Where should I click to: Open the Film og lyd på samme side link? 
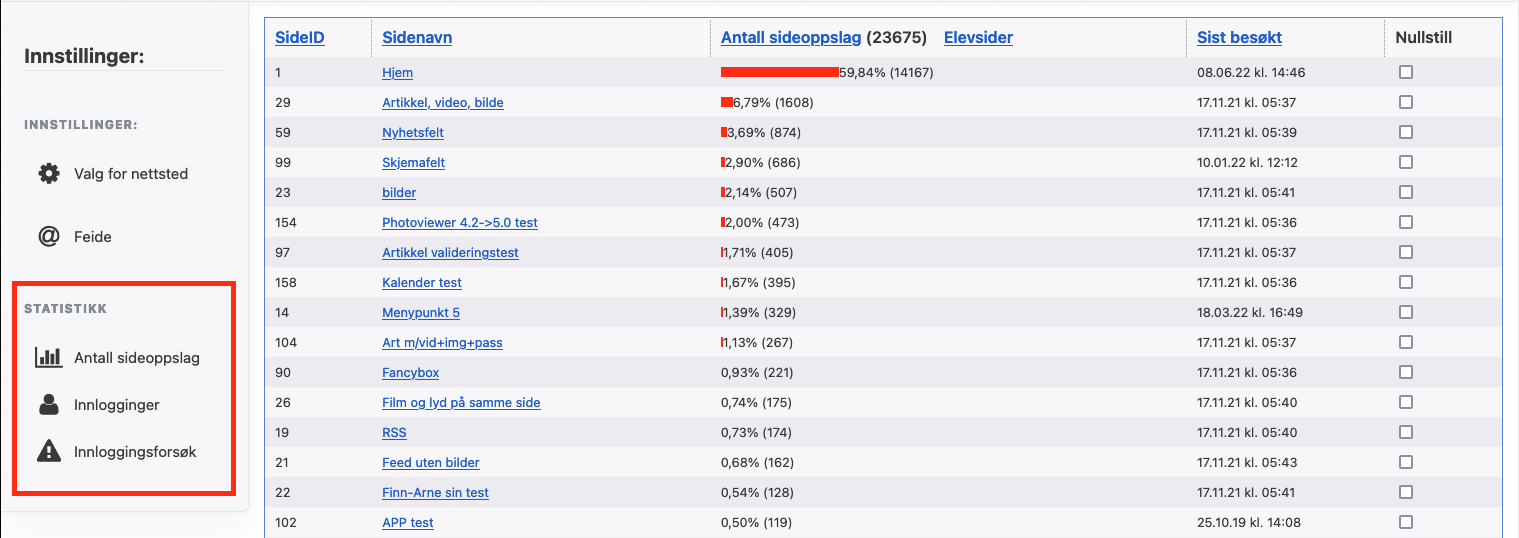(461, 402)
